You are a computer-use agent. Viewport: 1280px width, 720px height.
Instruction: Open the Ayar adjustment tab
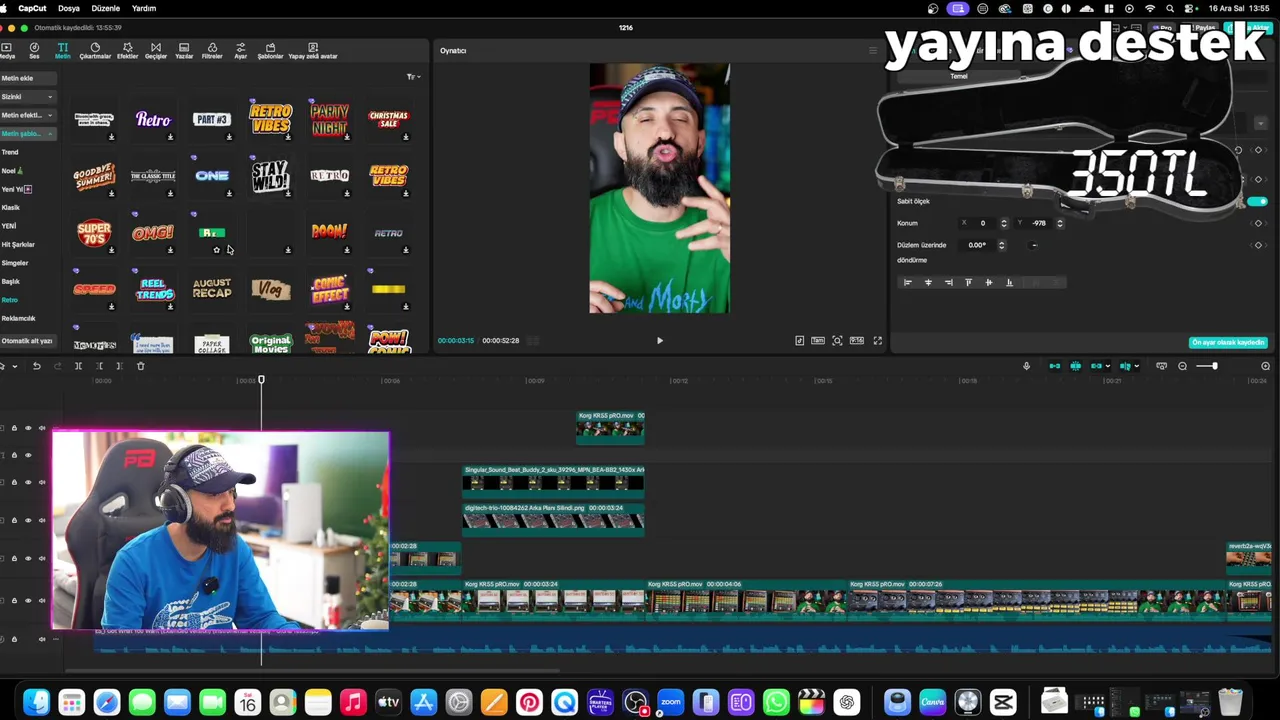point(240,50)
